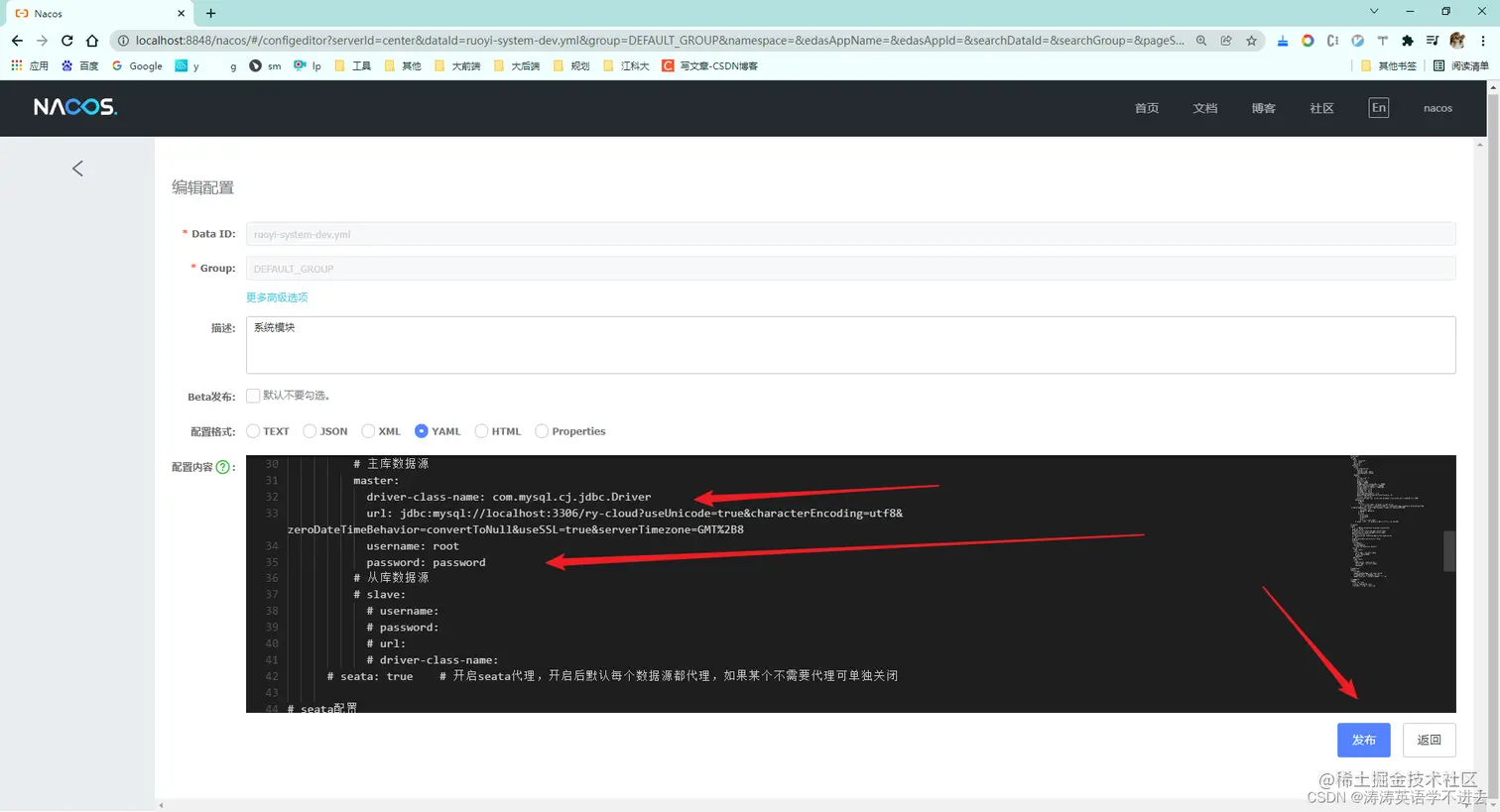Click the Group input field
The image size is (1500, 812).
click(850, 269)
